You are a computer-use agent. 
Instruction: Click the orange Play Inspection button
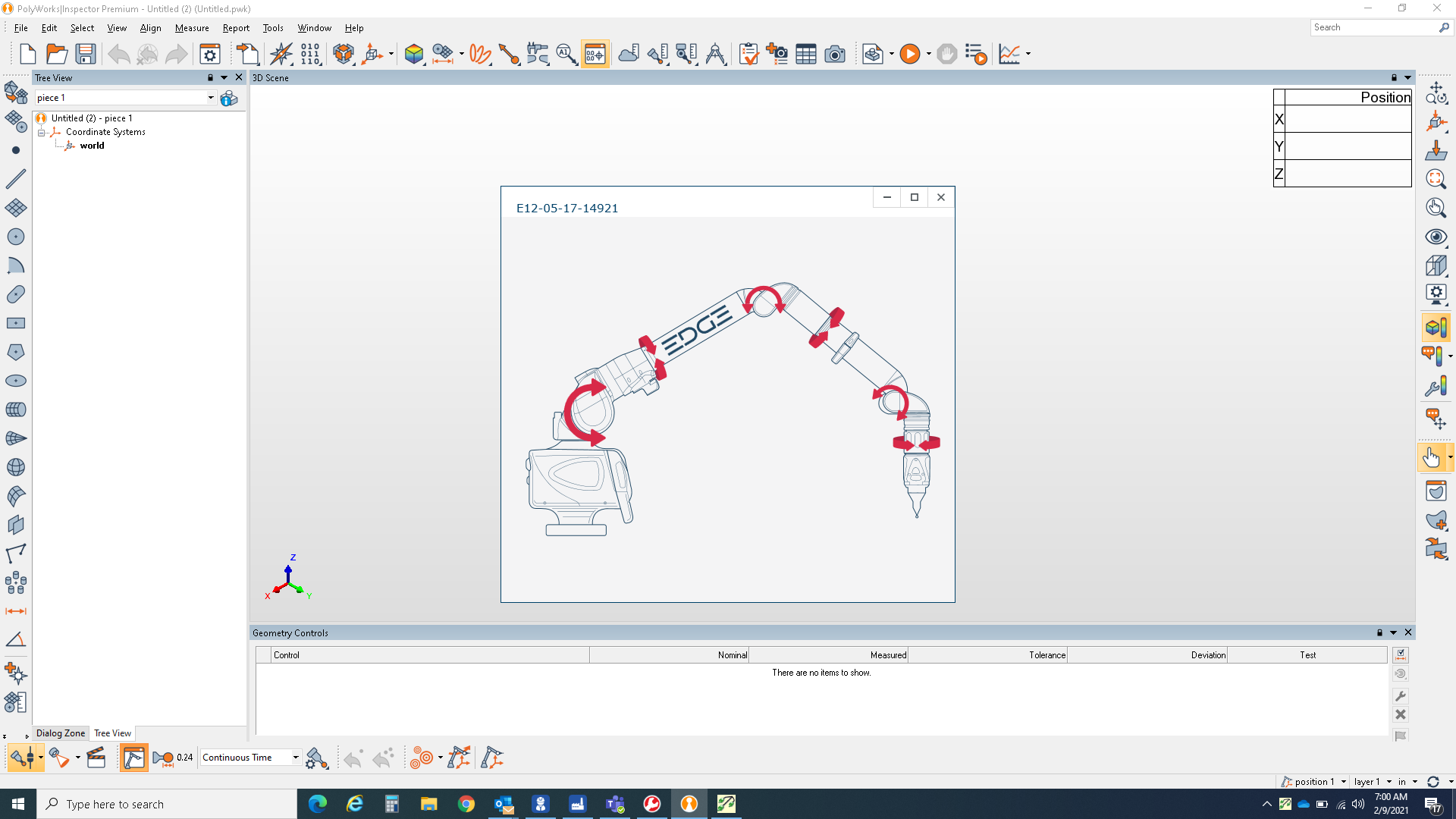[x=910, y=54]
